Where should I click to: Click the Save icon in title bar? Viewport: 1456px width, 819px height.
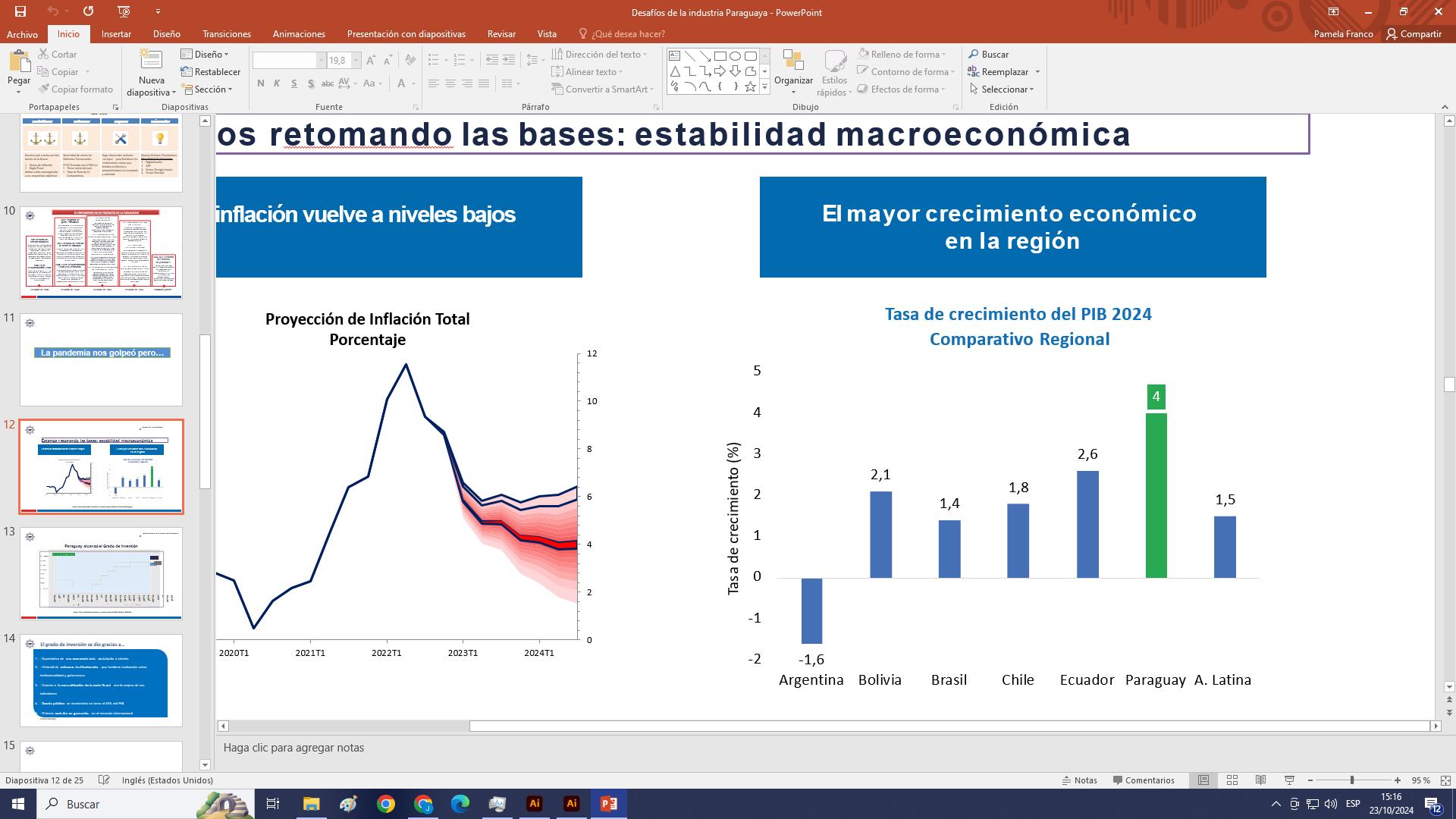(x=20, y=11)
